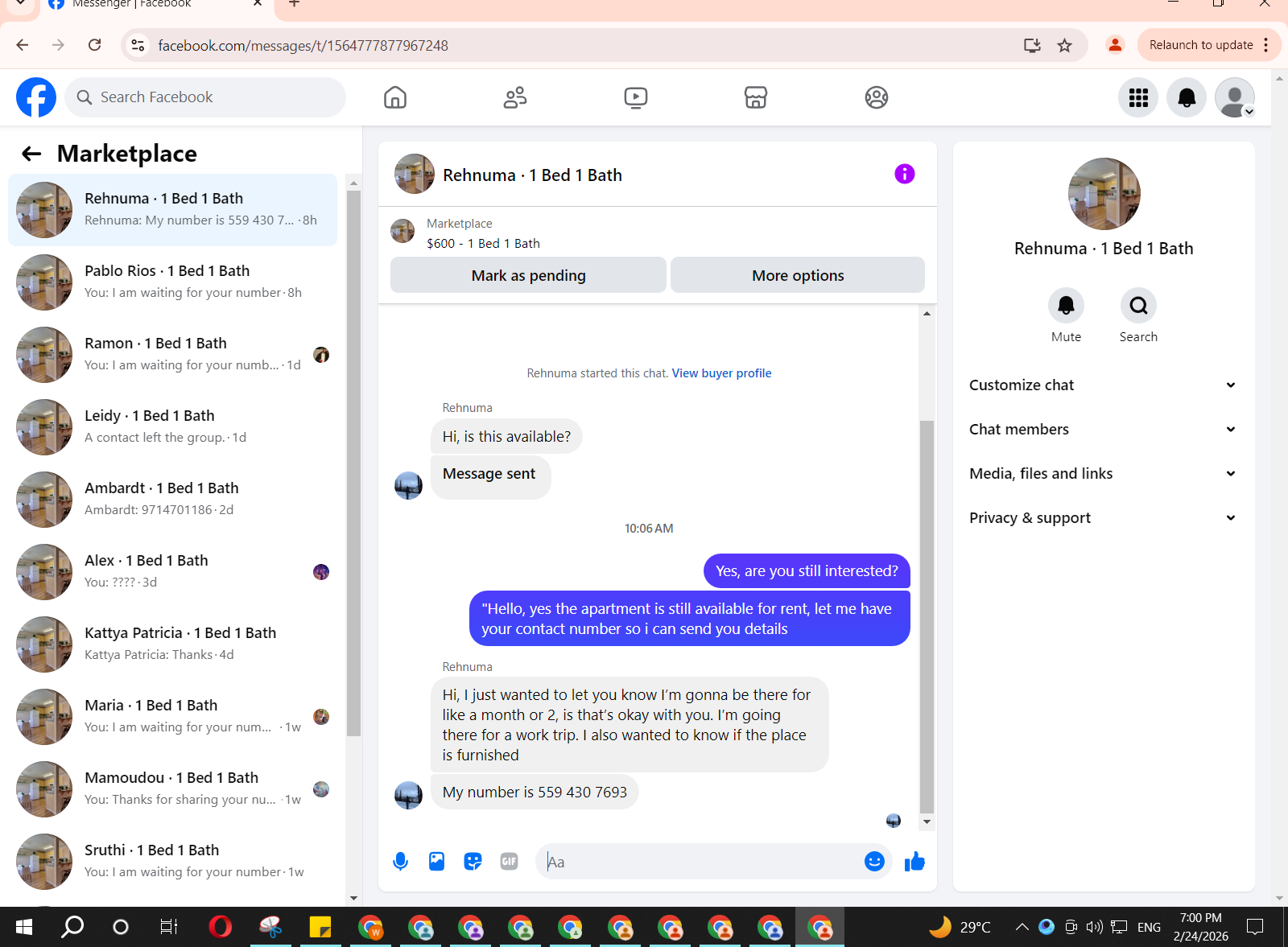1288x947 pixels.
Task: Click message 'Yes, are you still interested?'
Action: (807, 570)
